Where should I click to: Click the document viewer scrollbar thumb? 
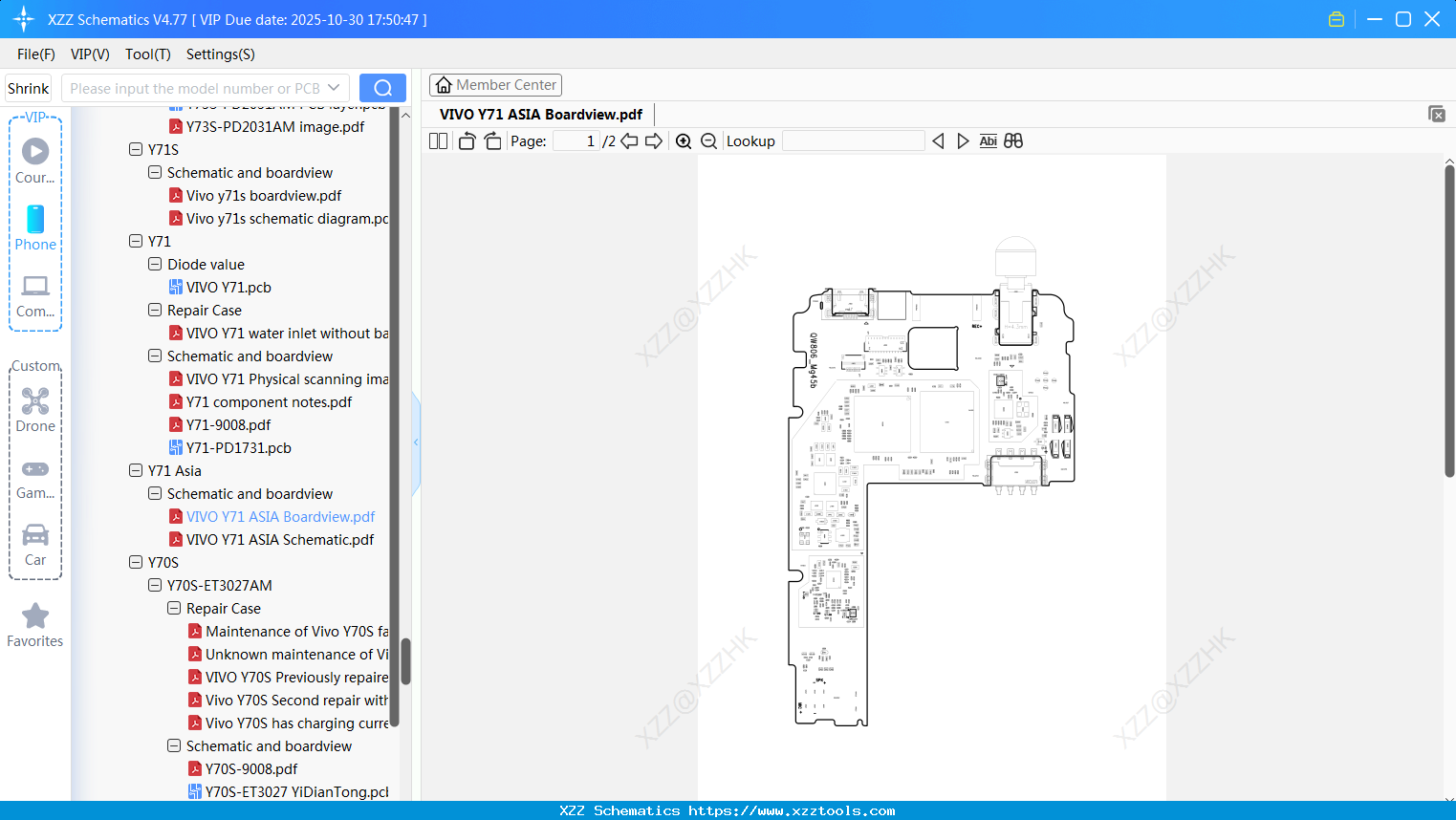pos(1449,321)
